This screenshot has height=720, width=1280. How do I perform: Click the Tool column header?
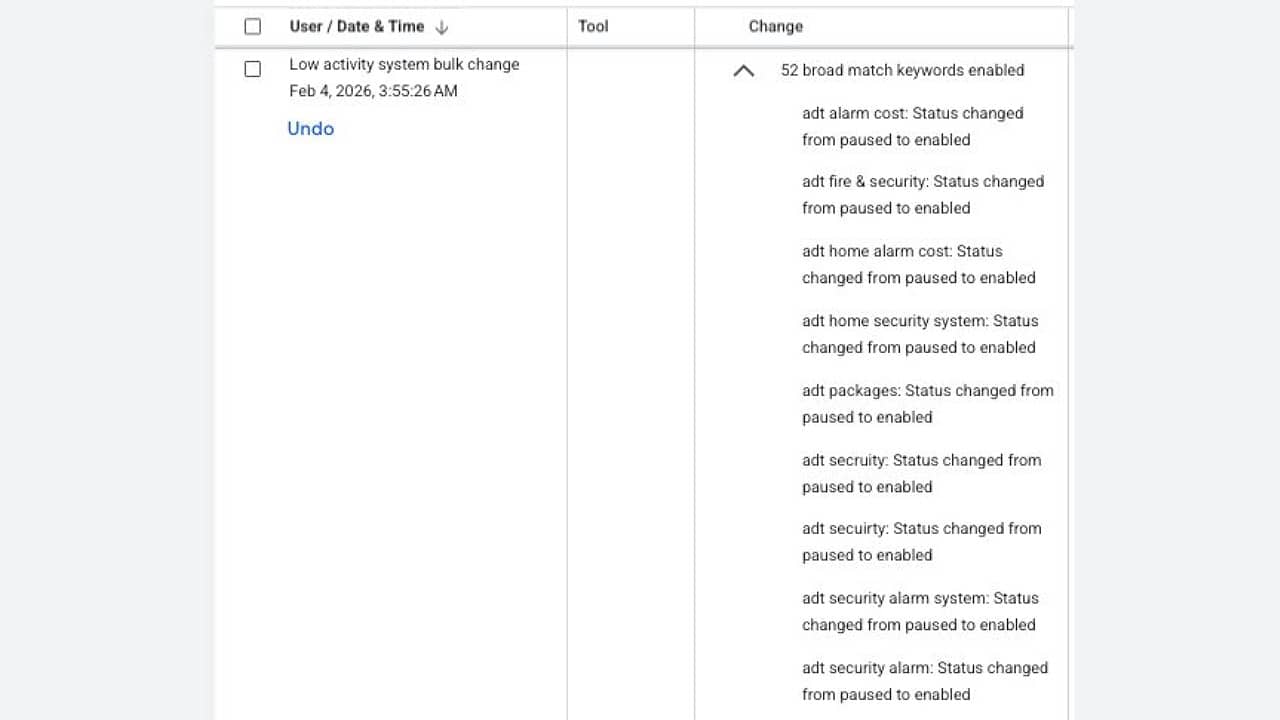tap(593, 27)
